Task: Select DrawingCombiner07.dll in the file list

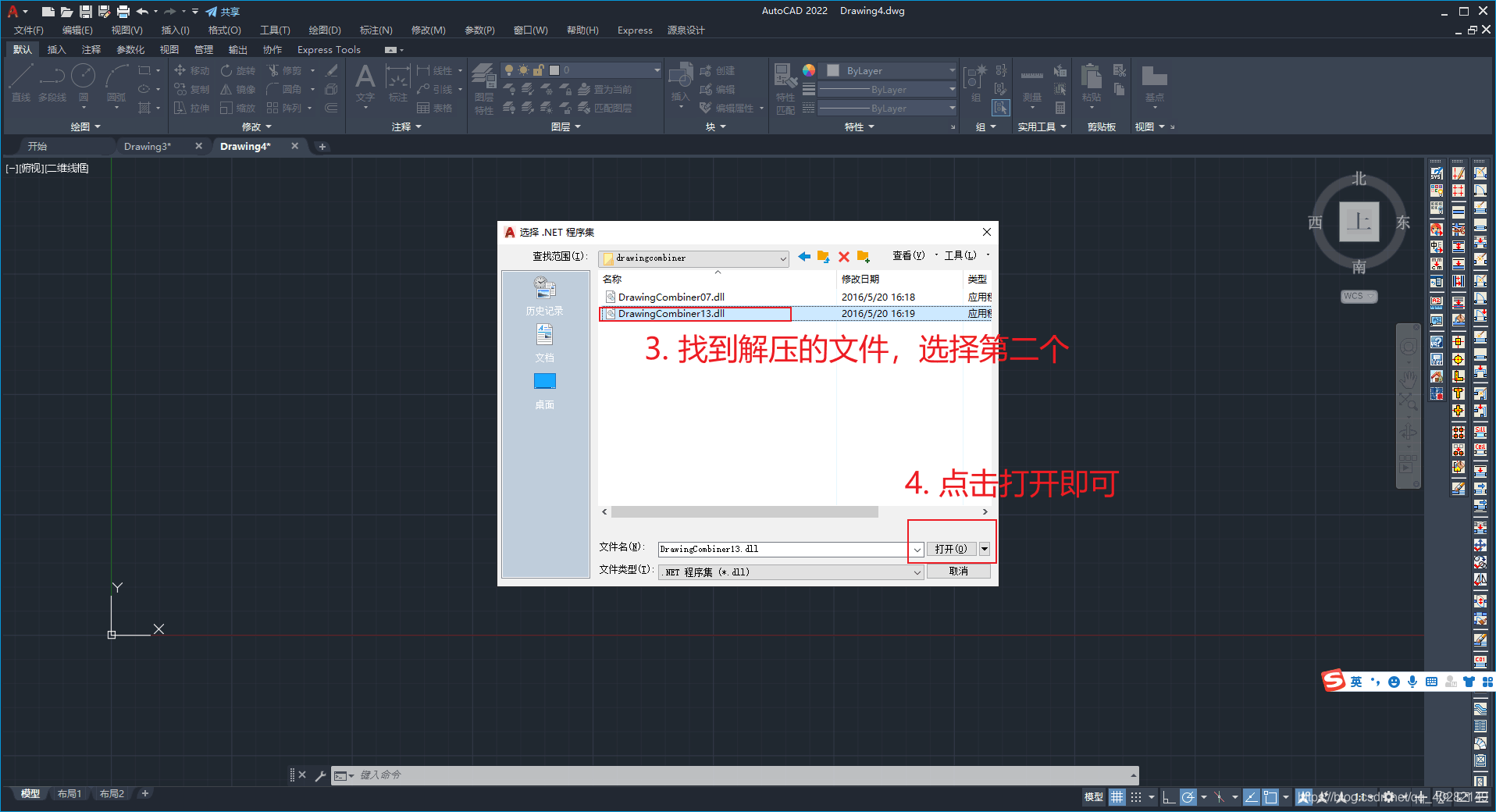Action: coord(671,297)
